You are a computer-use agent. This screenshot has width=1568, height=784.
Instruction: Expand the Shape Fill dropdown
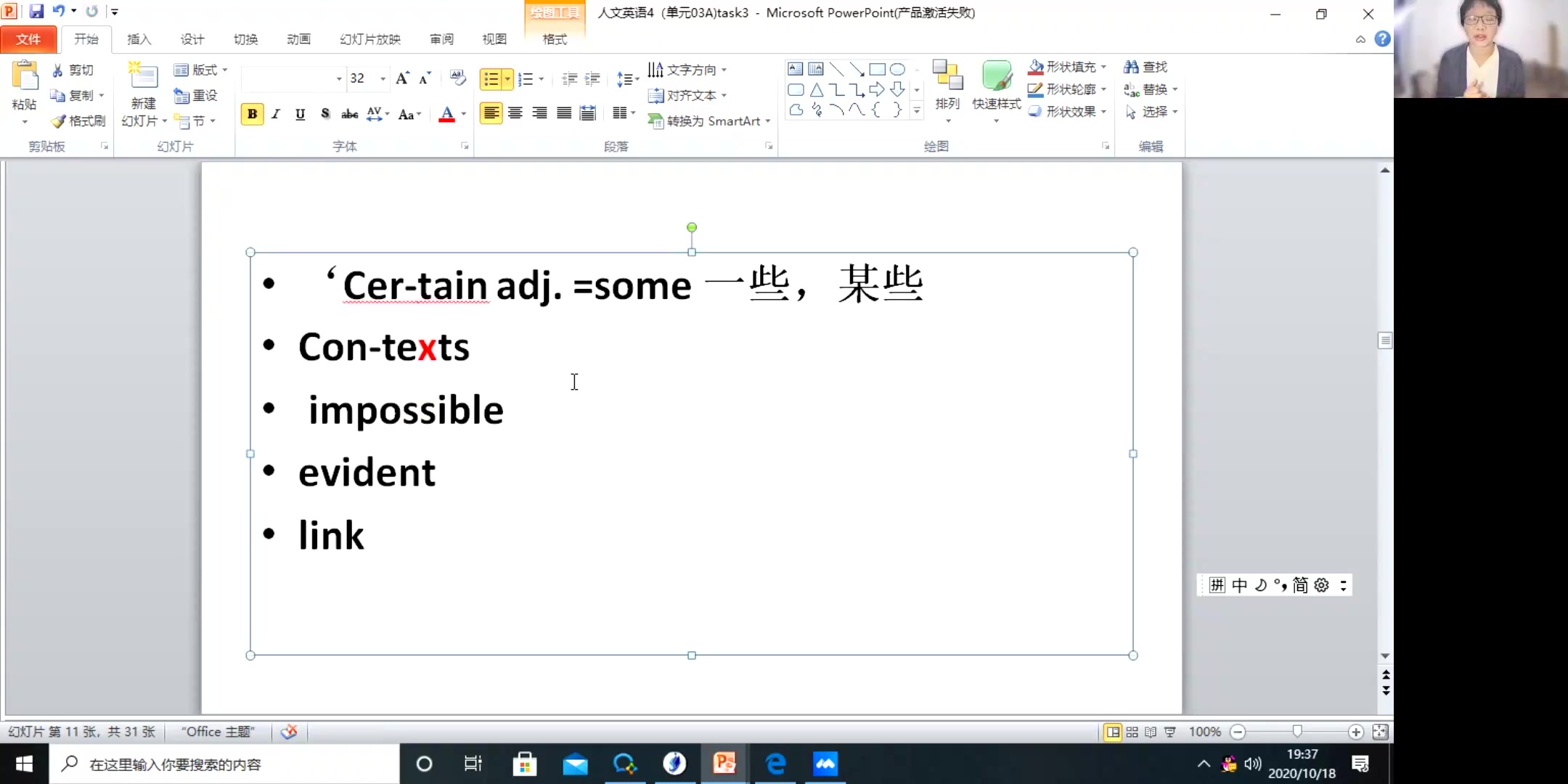(x=1103, y=67)
